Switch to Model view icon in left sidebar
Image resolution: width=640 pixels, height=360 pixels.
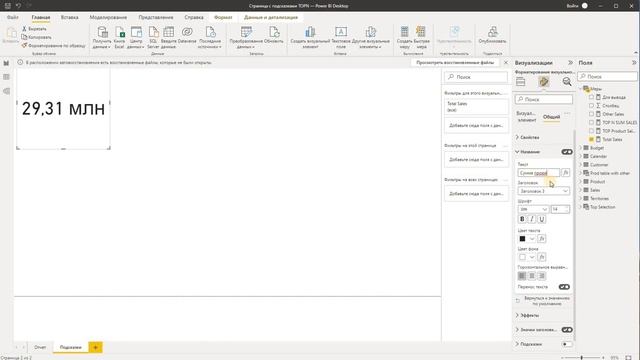point(6,91)
